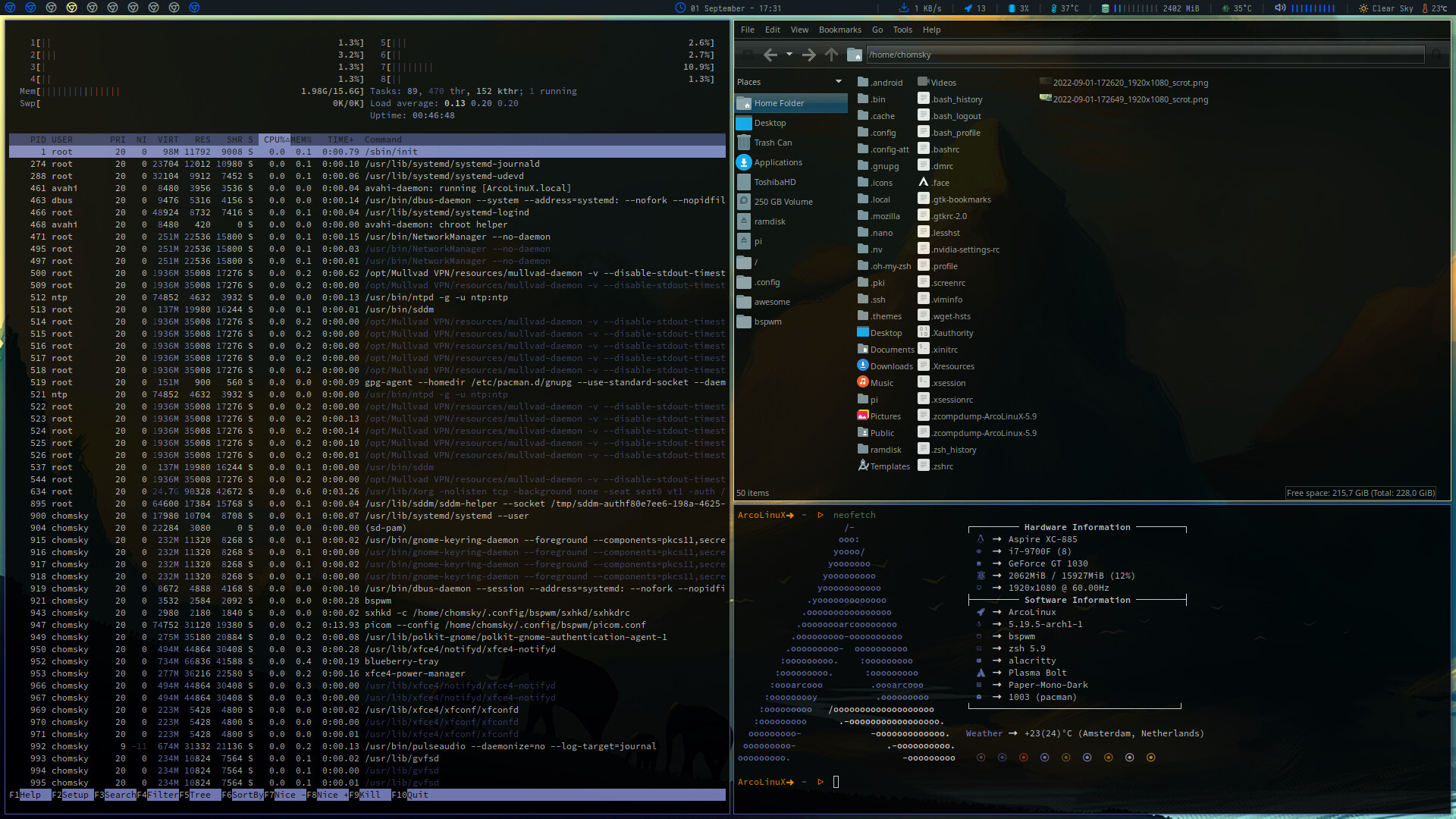Expand the 250 GB Volume in Places

tap(783, 201)
